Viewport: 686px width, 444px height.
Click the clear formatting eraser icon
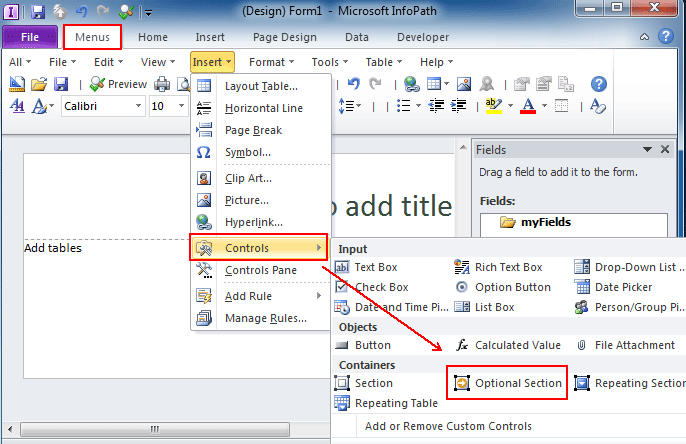[598, 105]
